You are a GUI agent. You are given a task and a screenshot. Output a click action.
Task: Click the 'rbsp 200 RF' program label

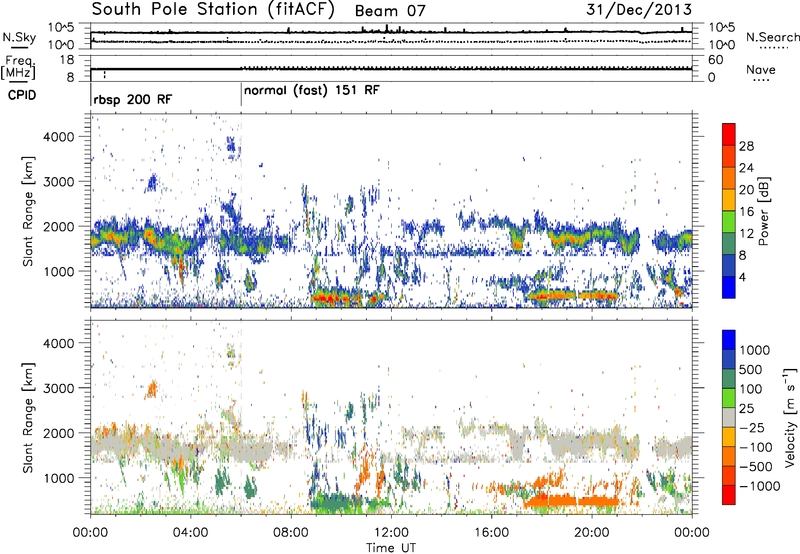(133, 99)
